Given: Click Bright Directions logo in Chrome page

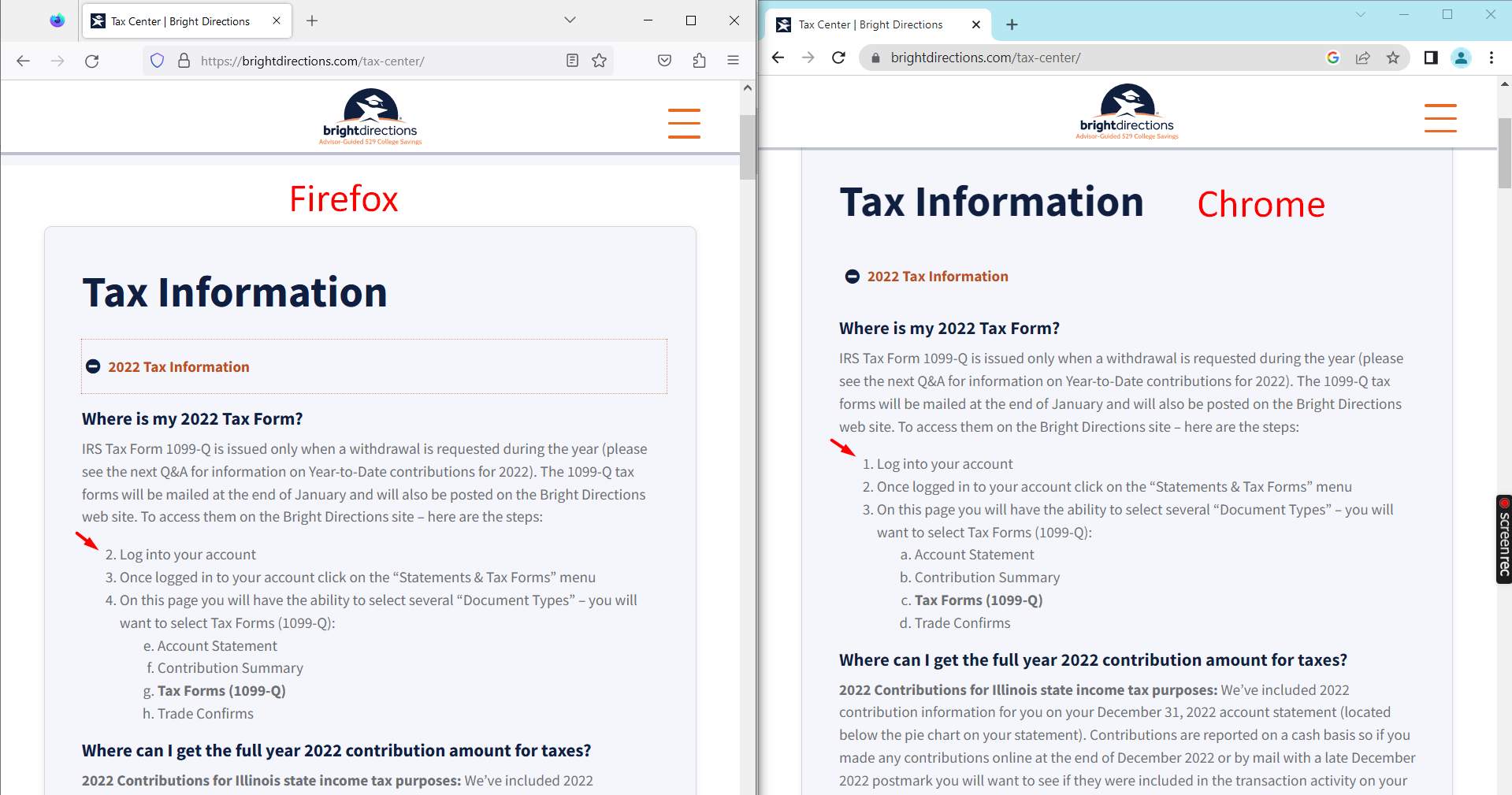Looking at the screenshot, I should pyautogui.click(x=1127, y=112).
